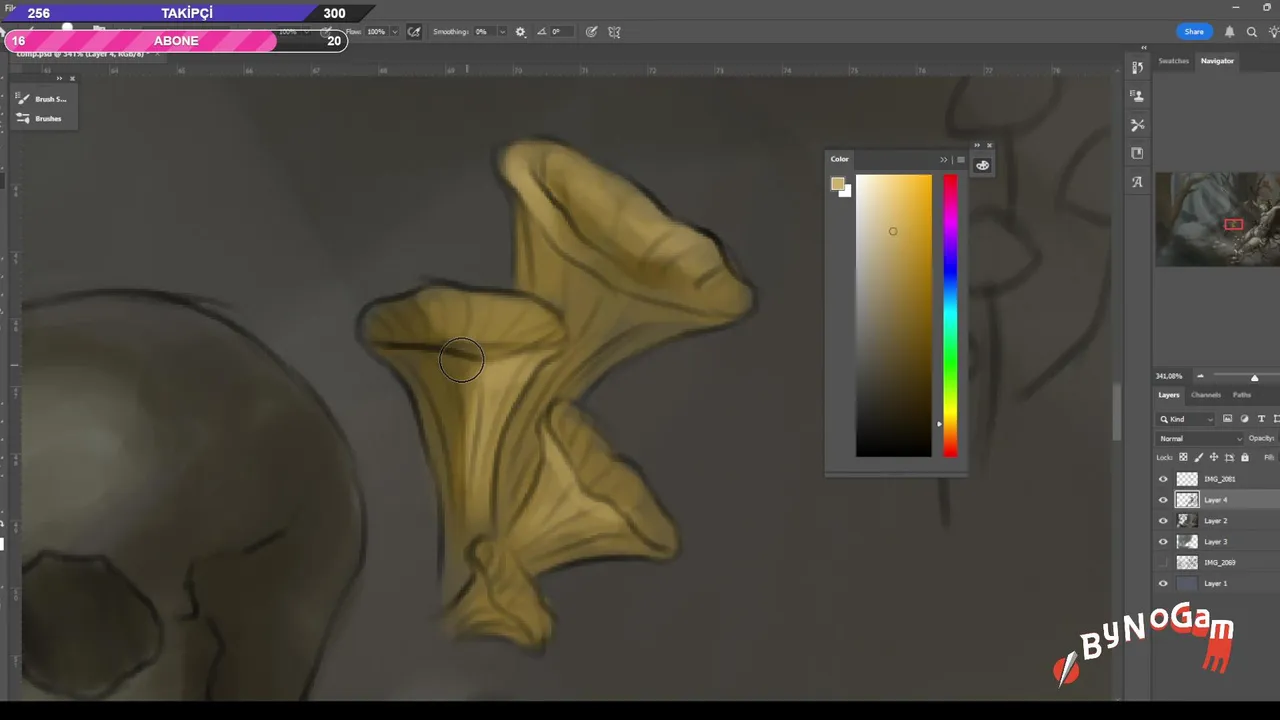Viewport: 1280px width, 720px height.
Task: Toggle lock all padlock icon
Action: [x=1245, y=457]
